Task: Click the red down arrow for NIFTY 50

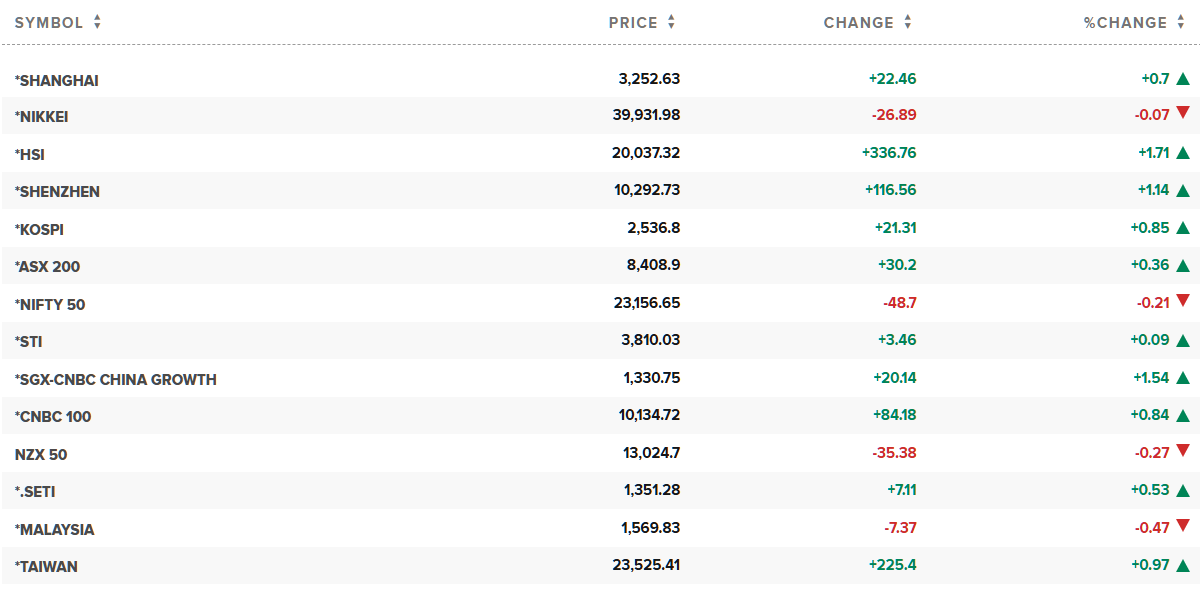Action: (x=1183, y=301)
